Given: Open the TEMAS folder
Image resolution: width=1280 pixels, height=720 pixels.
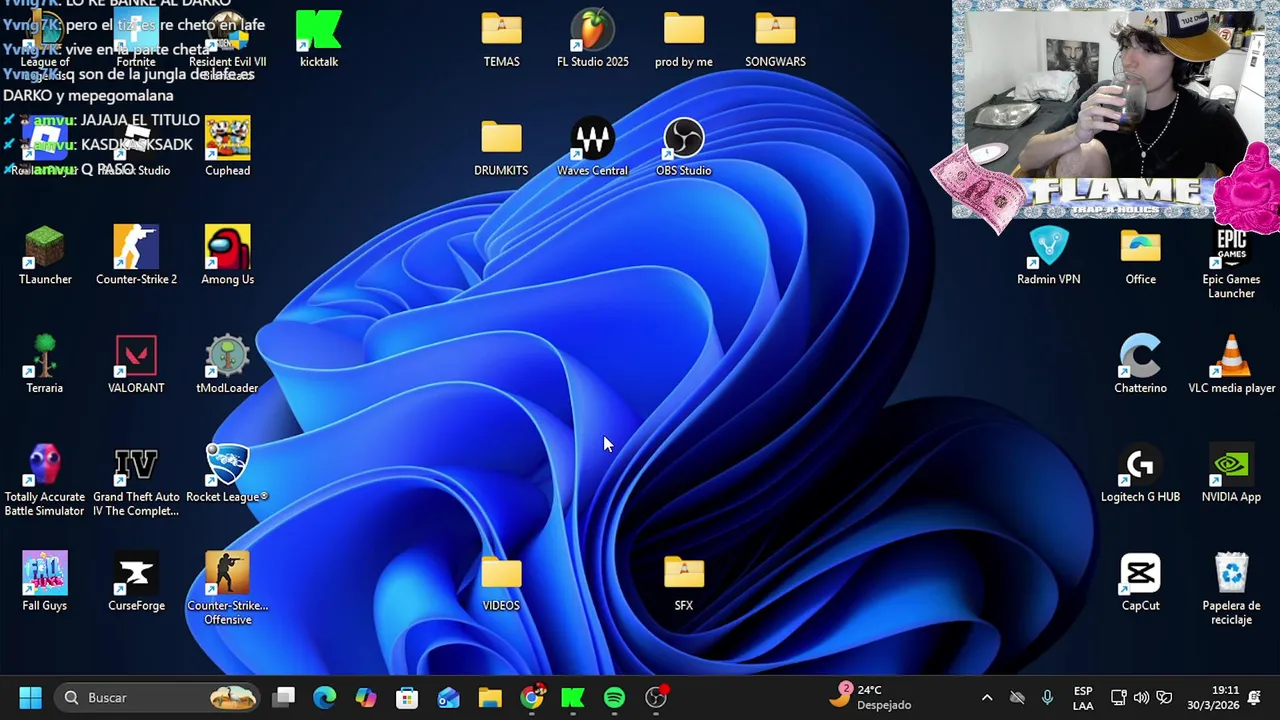Looking at the screenshot, I should click(501, 40).
